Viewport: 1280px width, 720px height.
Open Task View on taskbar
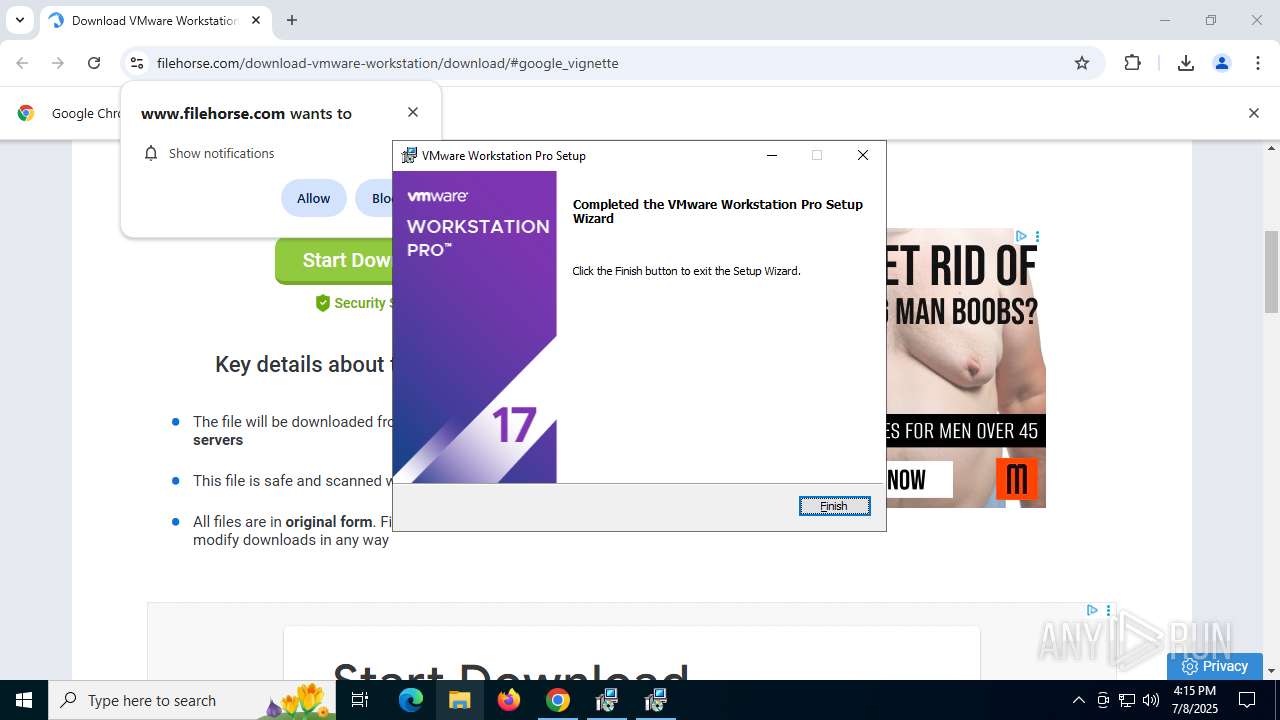[x=361, y=700]
